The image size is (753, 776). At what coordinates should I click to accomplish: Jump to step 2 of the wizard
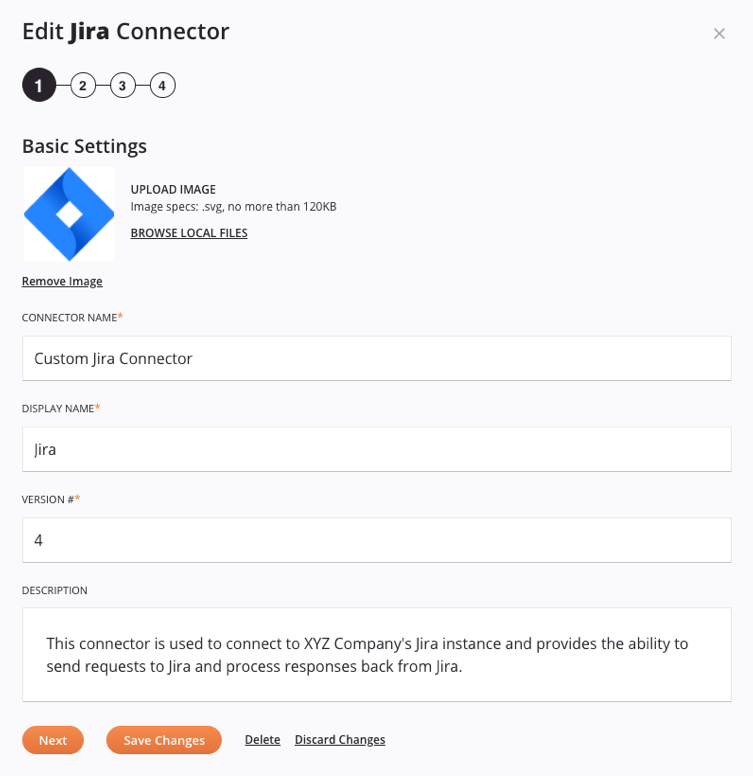83,85
